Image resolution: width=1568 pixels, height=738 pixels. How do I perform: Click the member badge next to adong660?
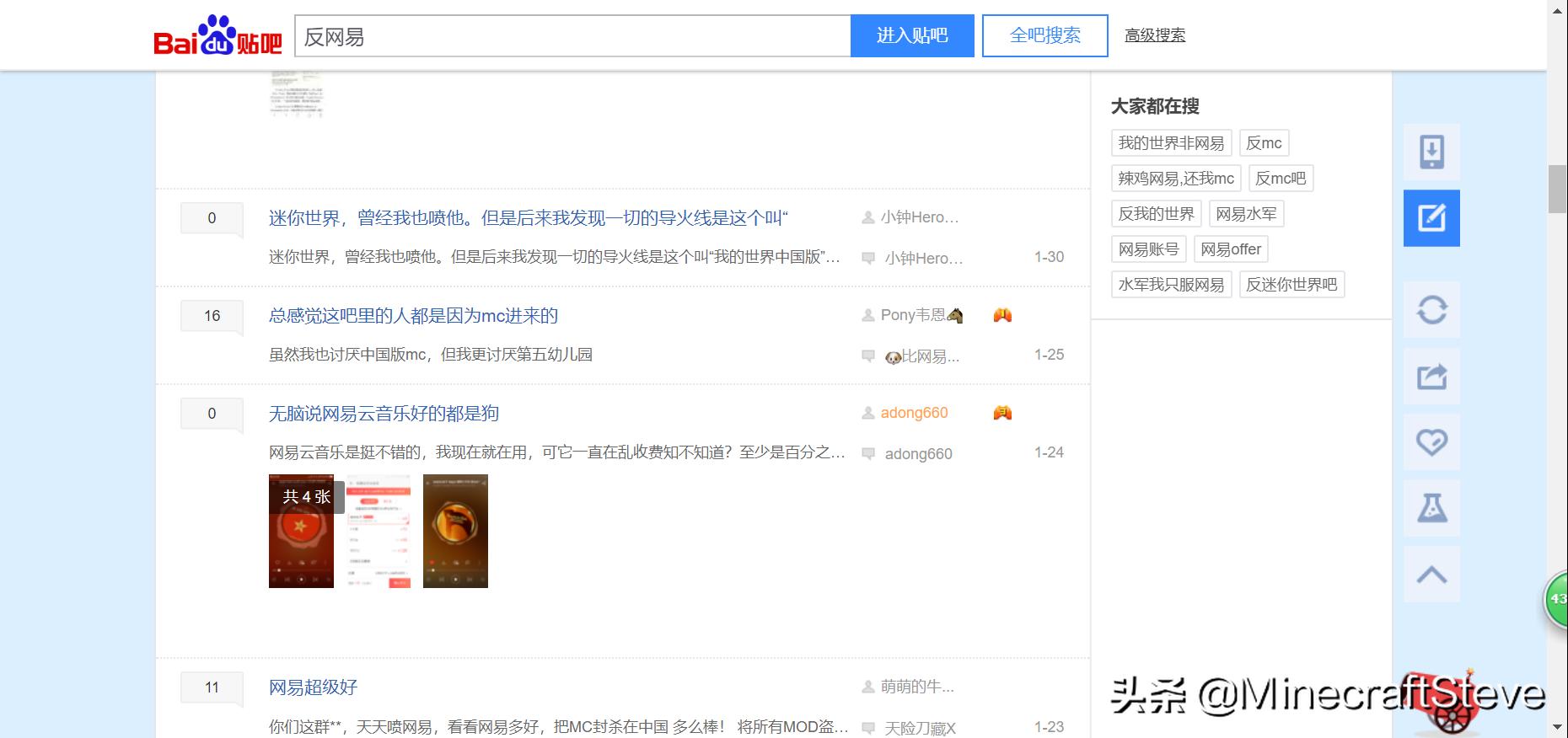(x=1002, y=413)
